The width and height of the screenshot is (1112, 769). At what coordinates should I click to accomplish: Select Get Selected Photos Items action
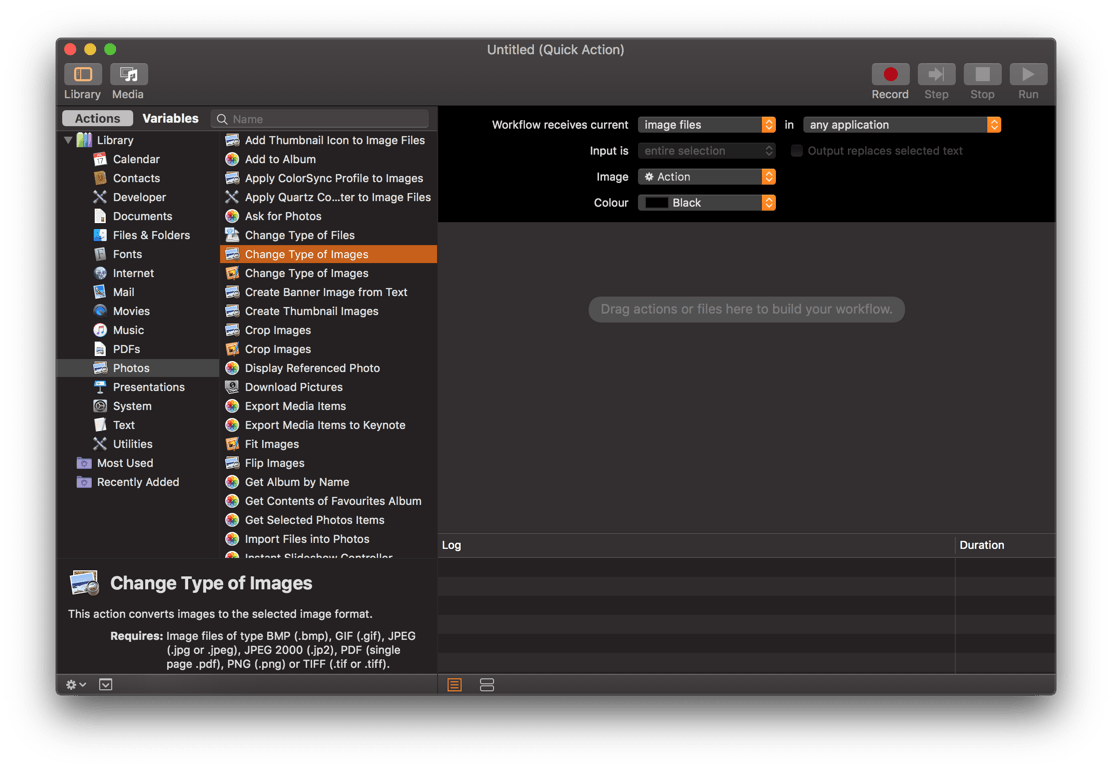[328, 520]
